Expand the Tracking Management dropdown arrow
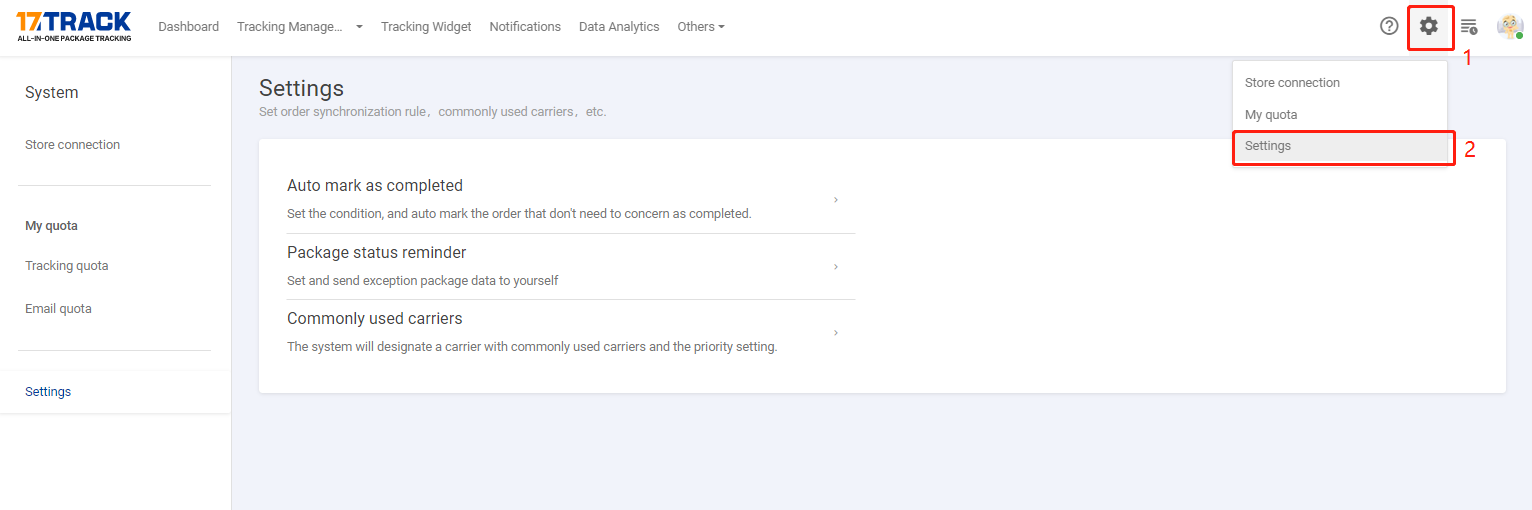The width and height of the screenshot is (1532, 510). [x=359, y=27]
